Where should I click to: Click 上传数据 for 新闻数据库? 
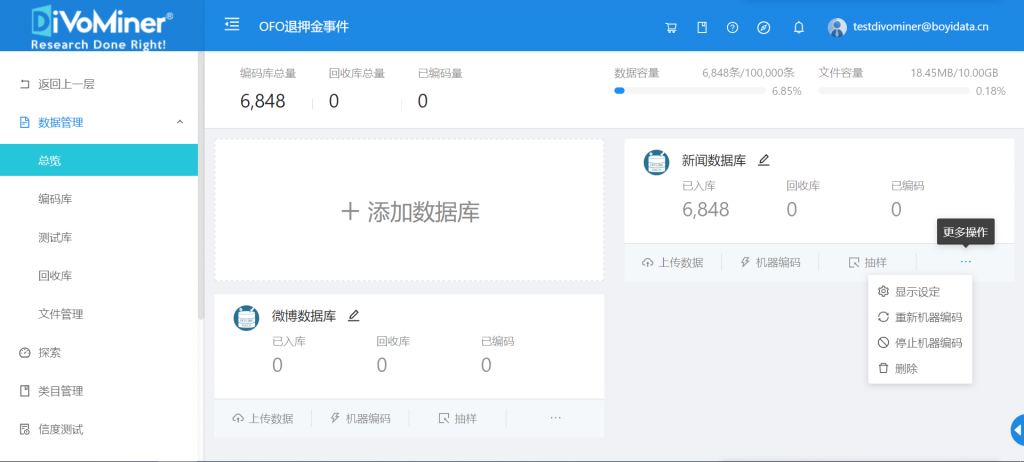click(x=673, y=263)
